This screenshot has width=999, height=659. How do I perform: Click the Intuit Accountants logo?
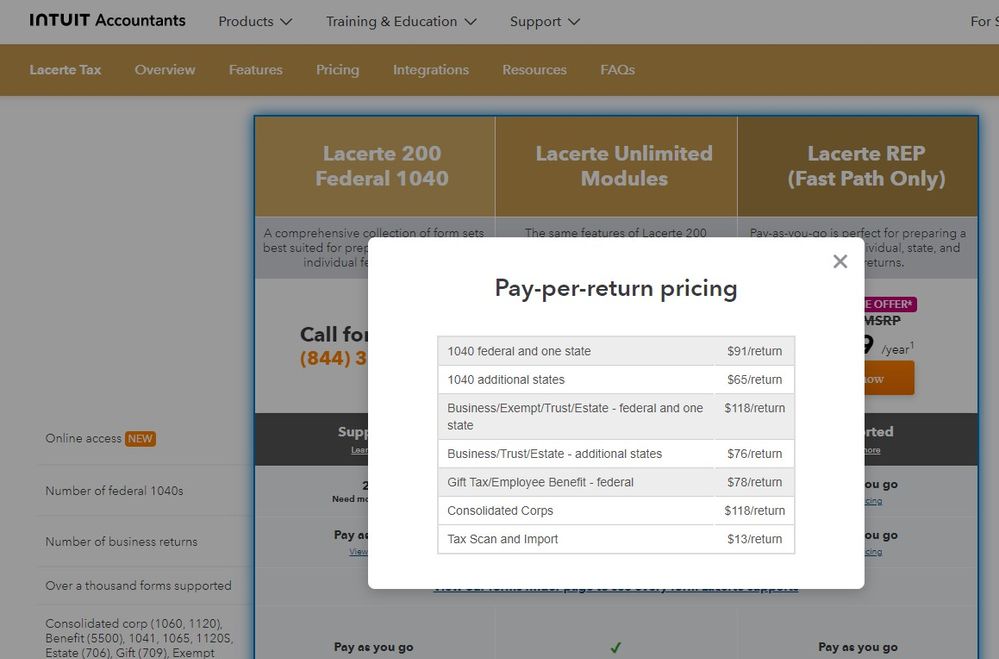pos(107,21)
